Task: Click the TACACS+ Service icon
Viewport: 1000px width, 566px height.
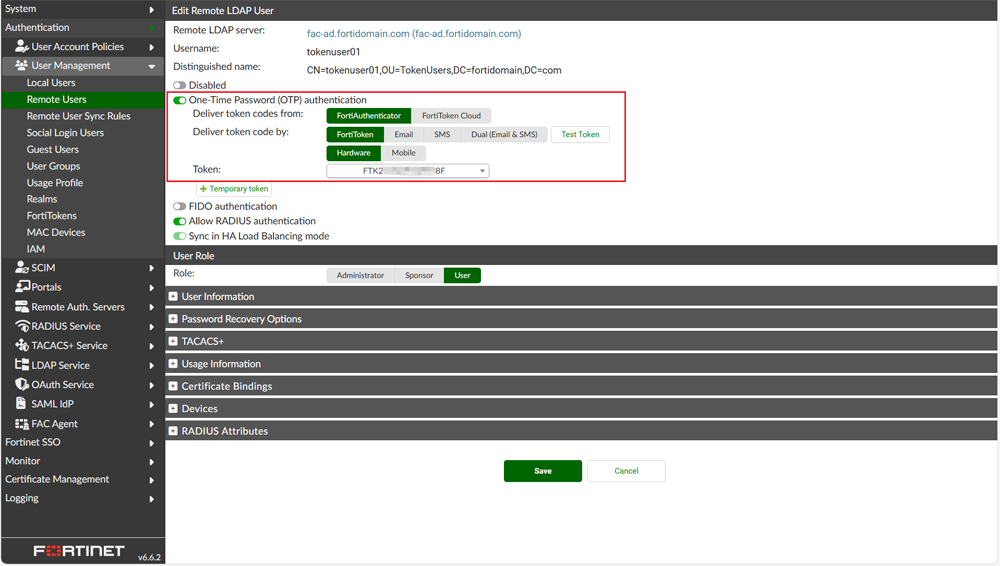Action: [21, 346]
